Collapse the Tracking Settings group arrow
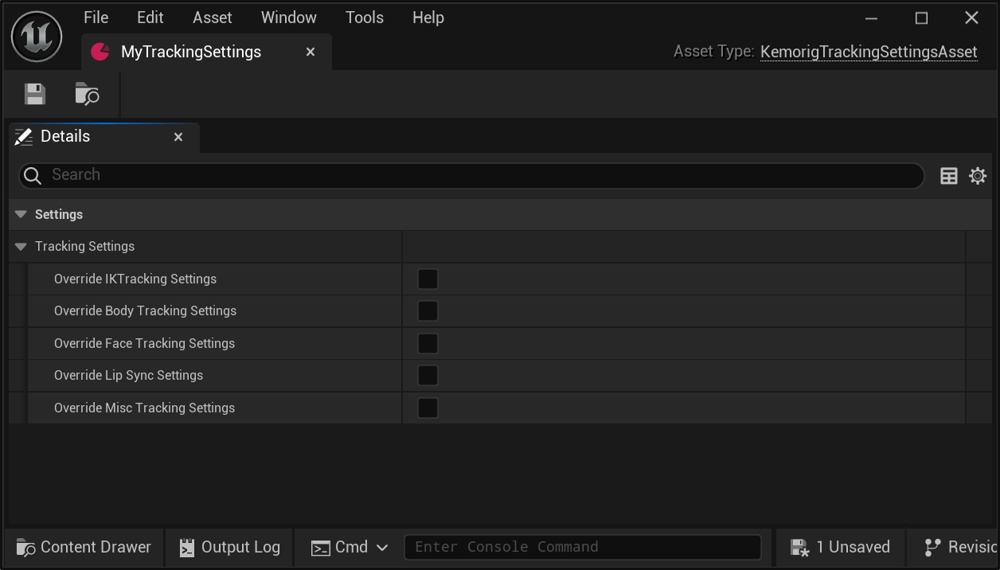This screenshot has height=570, width=1000. click(x=21, y=247)
